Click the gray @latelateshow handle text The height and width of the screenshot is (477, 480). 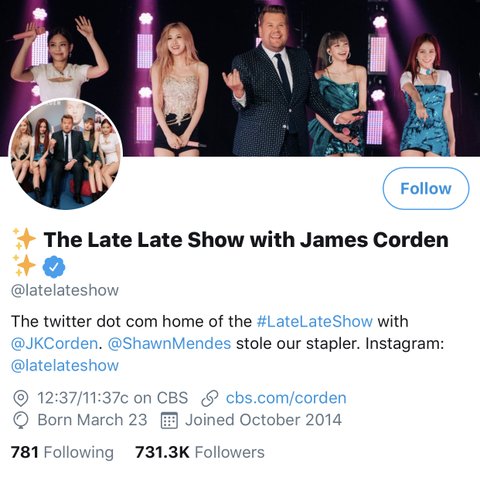(x=65, y=290)
